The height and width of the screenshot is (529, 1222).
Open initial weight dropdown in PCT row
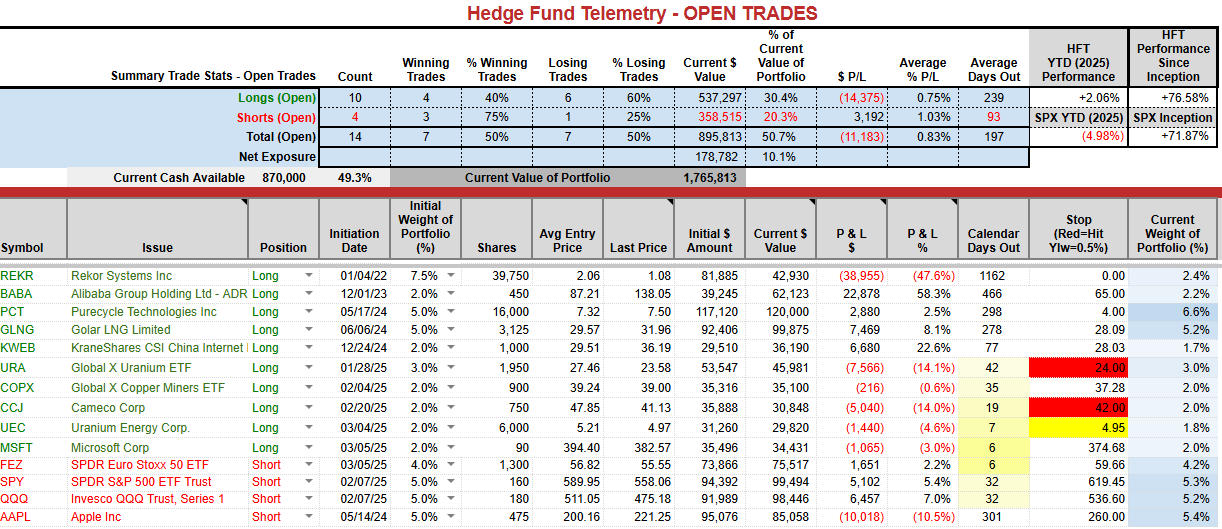pyautogui.click(x=452, y=312)
